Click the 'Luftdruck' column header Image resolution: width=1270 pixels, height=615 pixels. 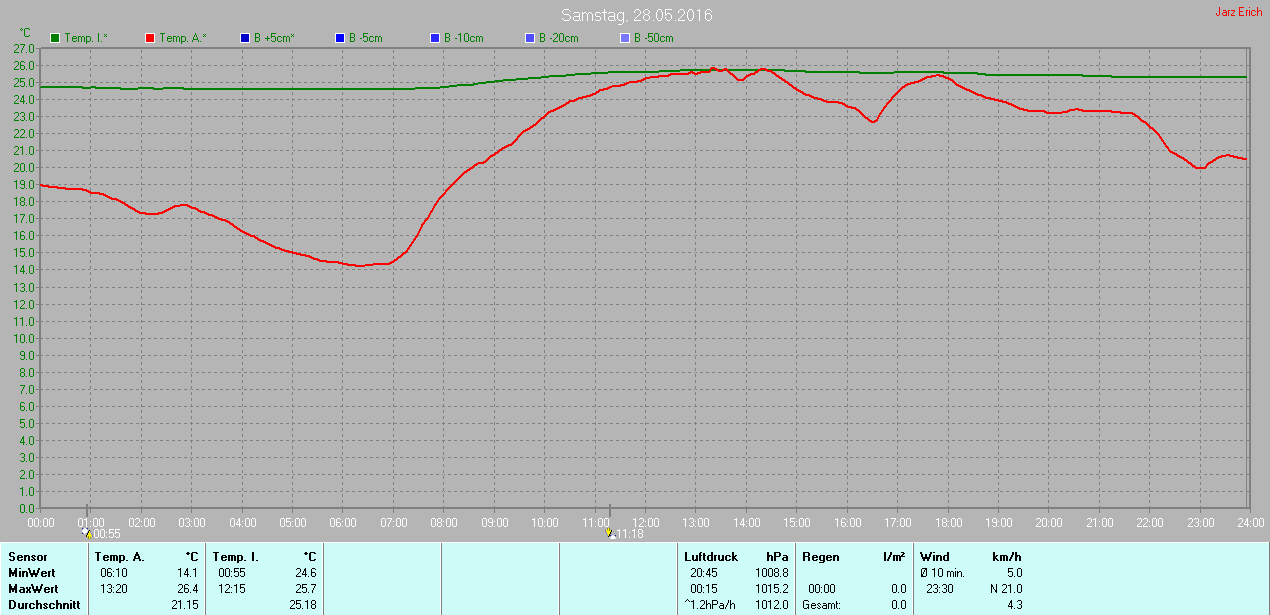point(711,557)
